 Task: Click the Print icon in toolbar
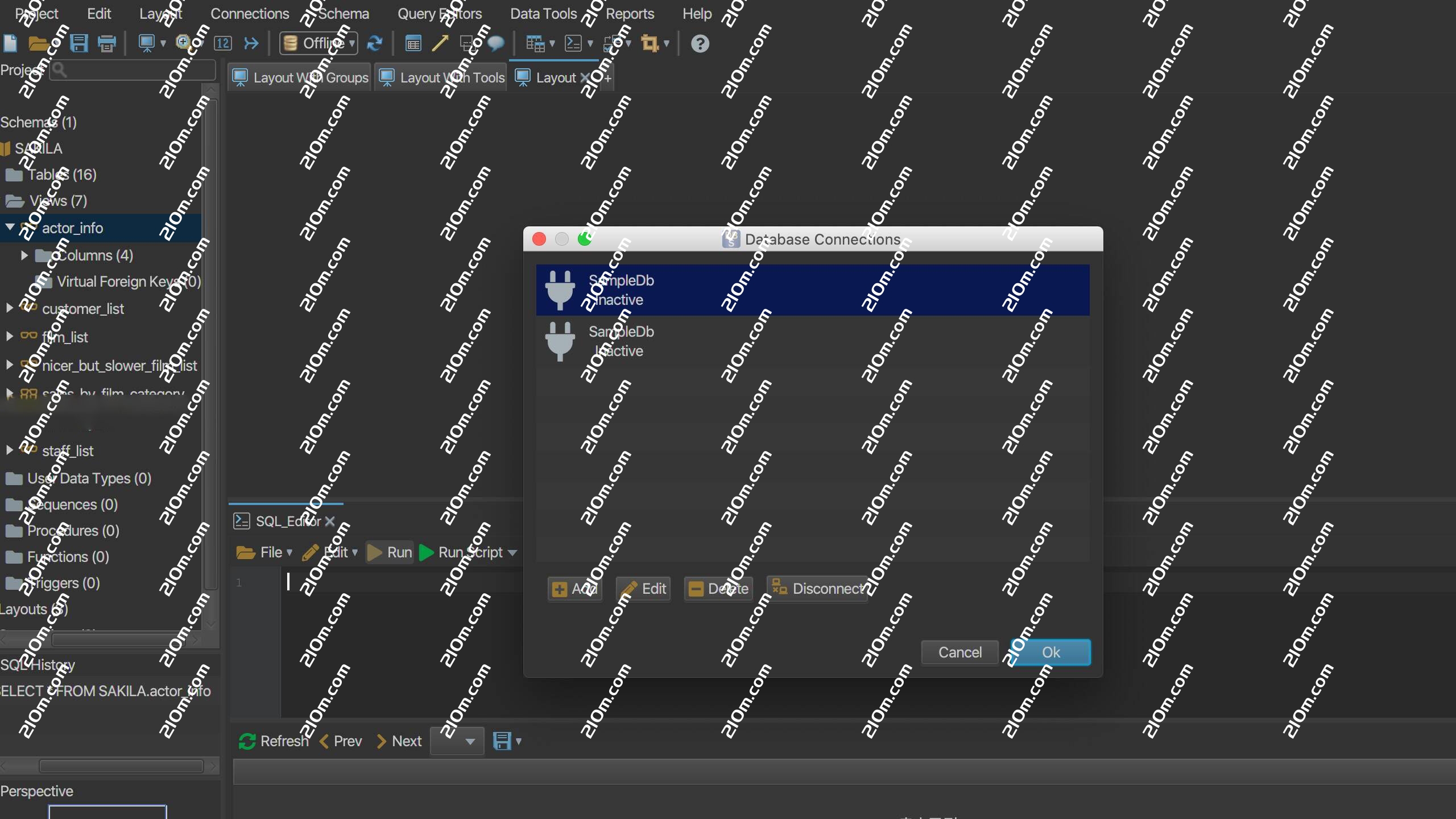click(106, 43)
